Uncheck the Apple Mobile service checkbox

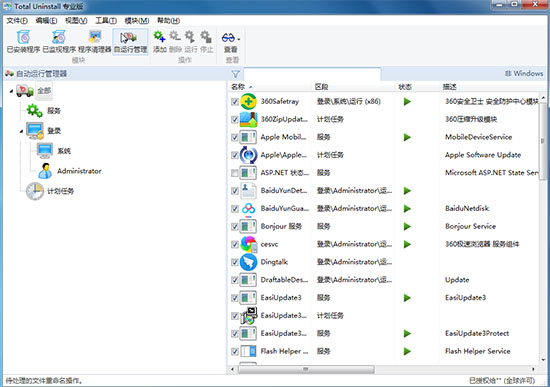(235, 138)
